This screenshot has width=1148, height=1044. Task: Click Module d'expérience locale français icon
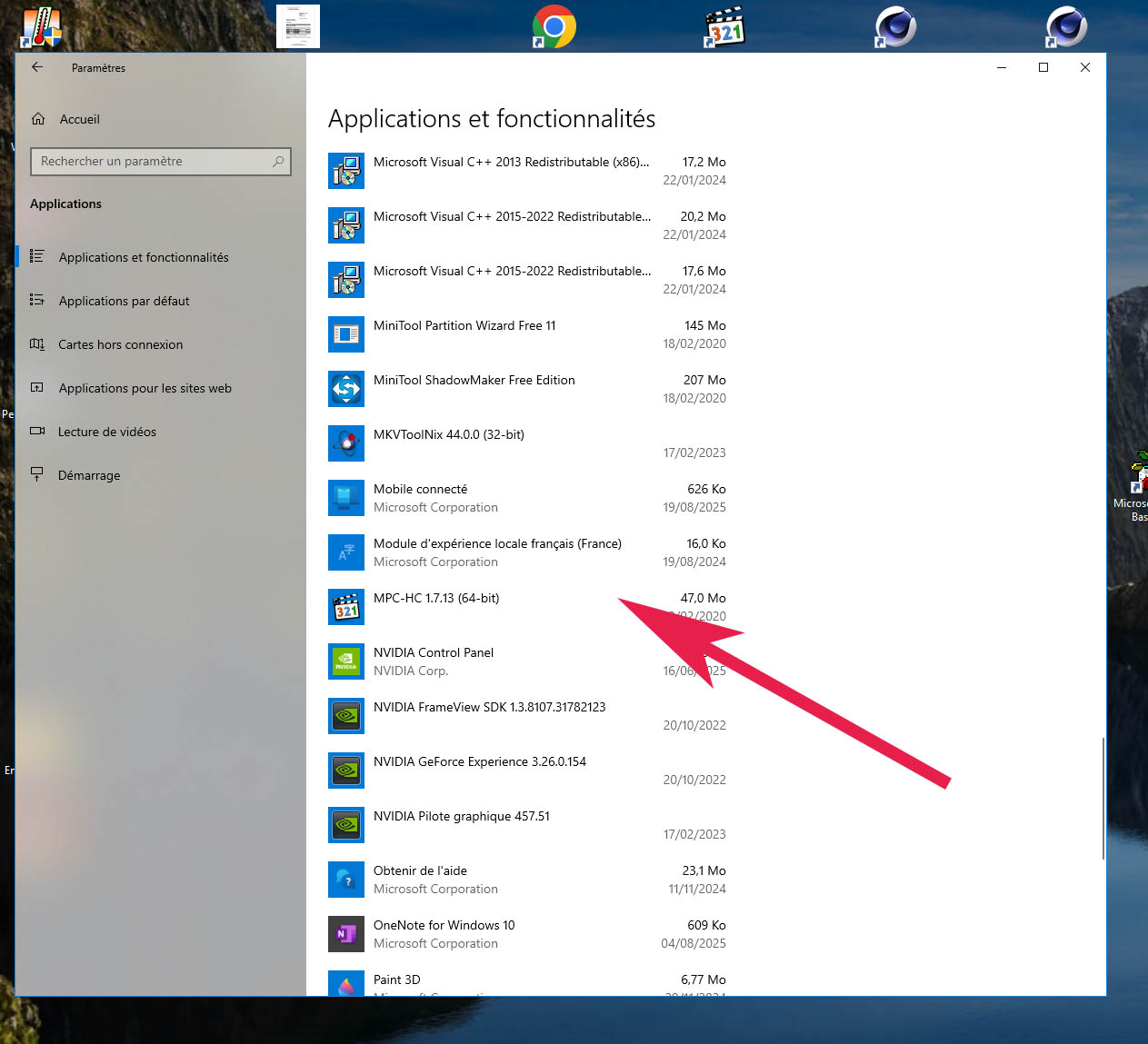346,552
